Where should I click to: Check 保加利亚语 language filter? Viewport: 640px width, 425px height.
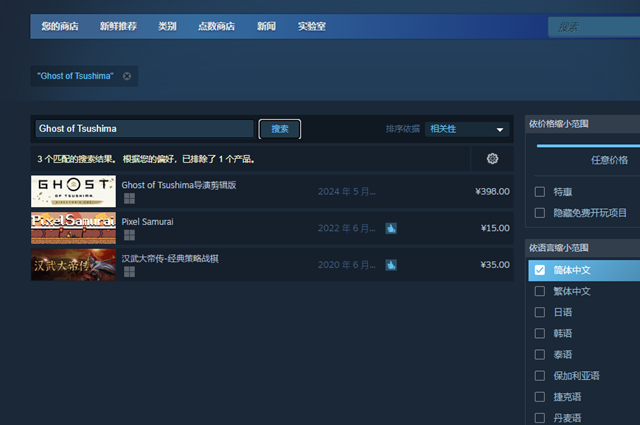click(x=540, y=376)
